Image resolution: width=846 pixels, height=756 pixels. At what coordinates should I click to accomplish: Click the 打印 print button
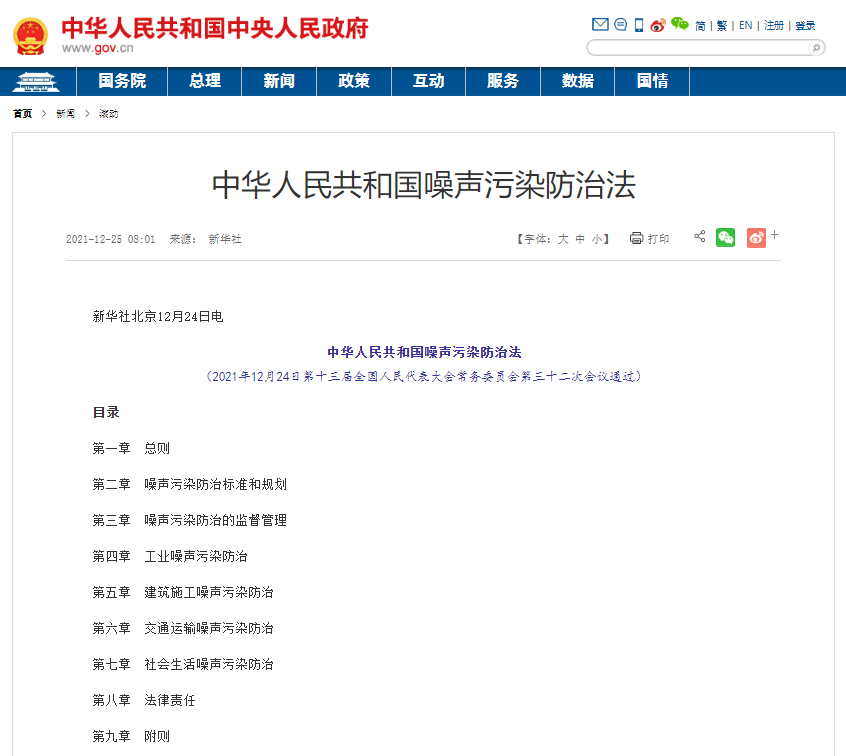[650, 239]
